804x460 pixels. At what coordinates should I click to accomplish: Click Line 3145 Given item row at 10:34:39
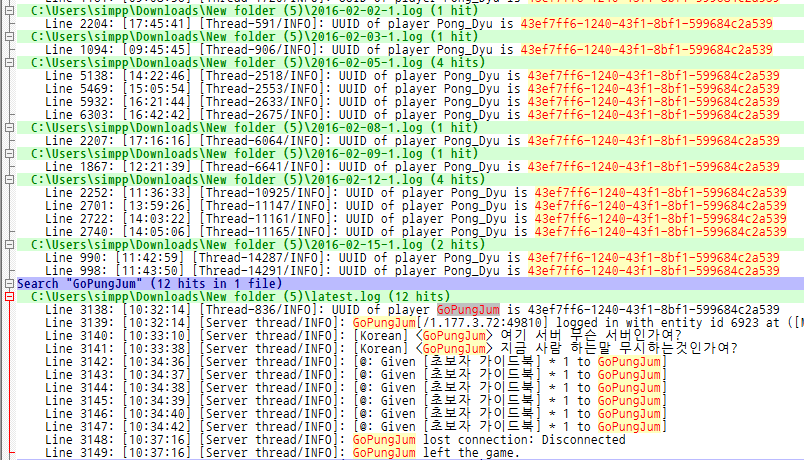(x=356, y=401)
